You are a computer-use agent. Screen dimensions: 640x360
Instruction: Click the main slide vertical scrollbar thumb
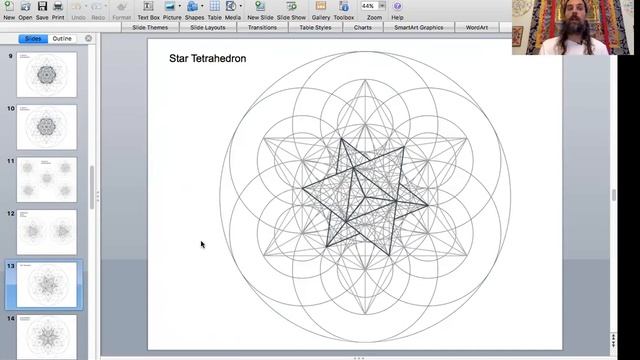click(613, 195)
